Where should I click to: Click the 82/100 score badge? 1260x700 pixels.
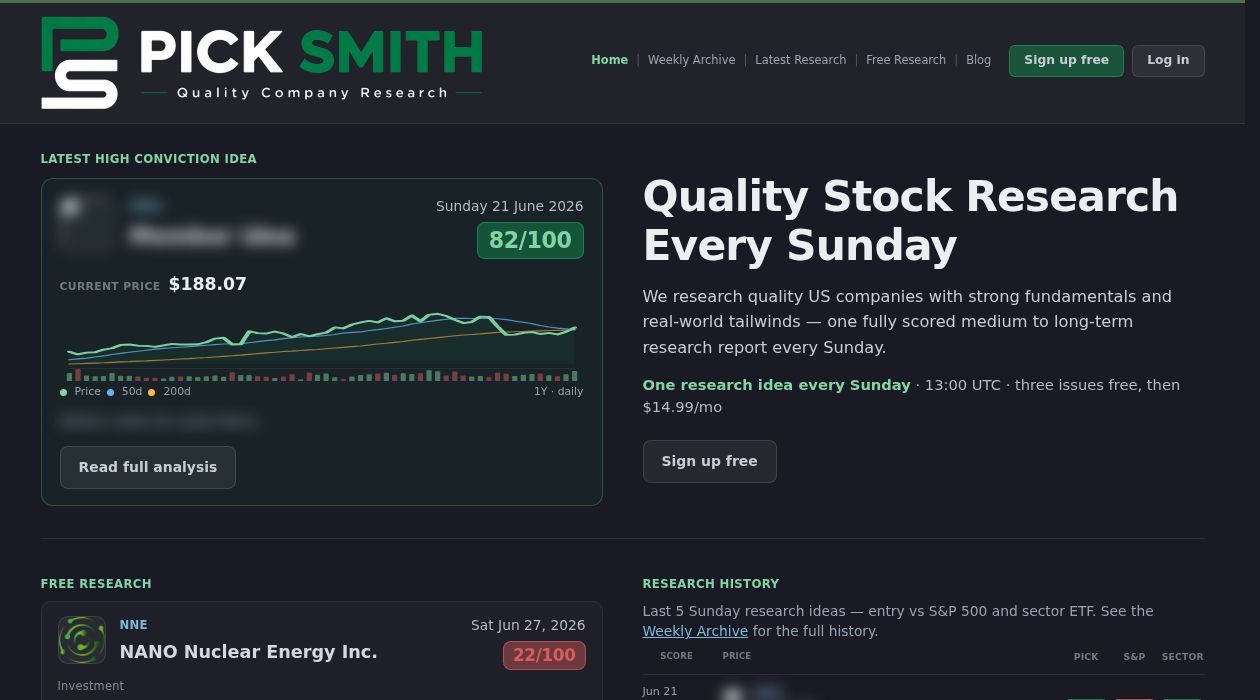tap(530, 241)
